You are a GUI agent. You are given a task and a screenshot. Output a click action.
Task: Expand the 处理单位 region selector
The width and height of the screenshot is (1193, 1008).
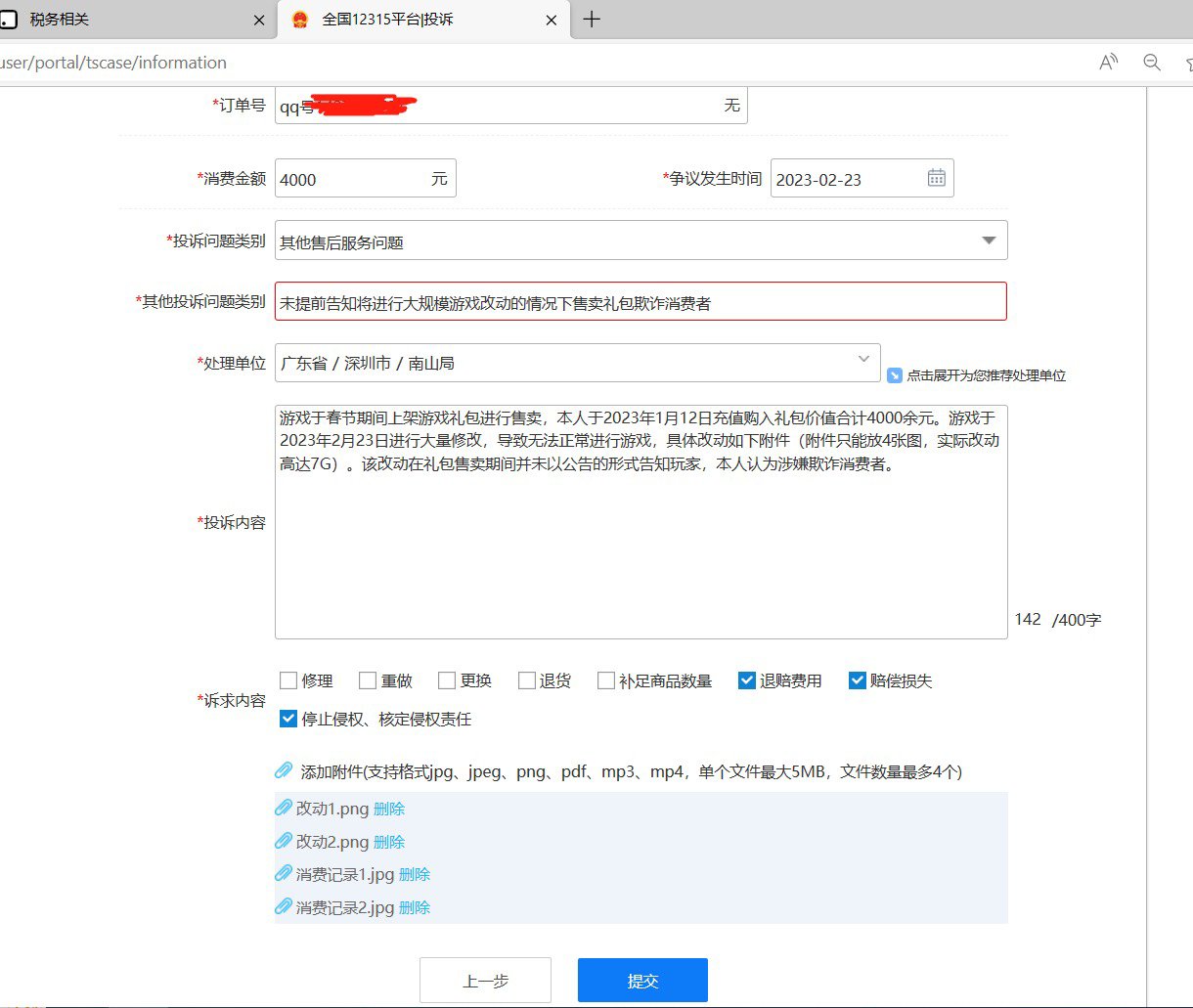tap(863, 360)
